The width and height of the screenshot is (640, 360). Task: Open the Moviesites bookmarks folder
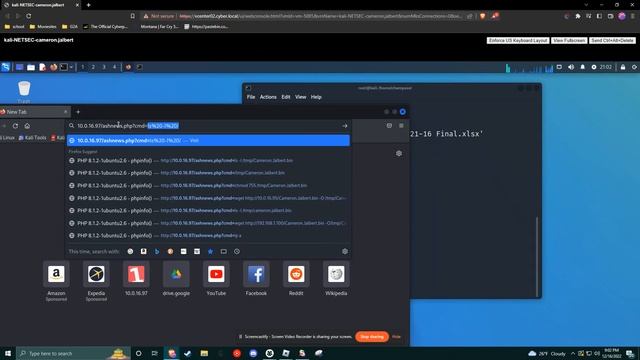43,27
